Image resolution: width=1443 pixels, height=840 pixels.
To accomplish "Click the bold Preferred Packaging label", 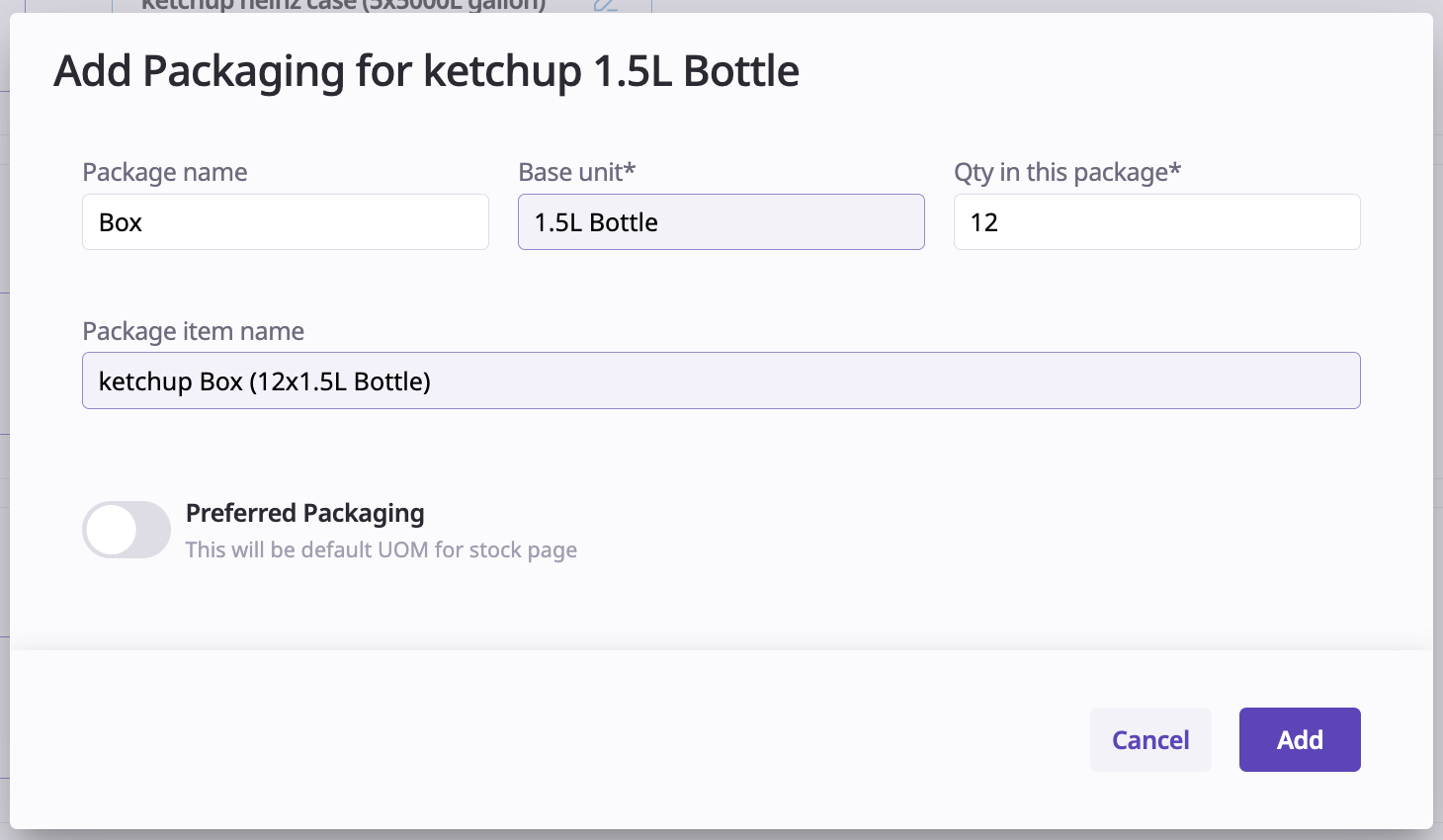I will point(304,514).
